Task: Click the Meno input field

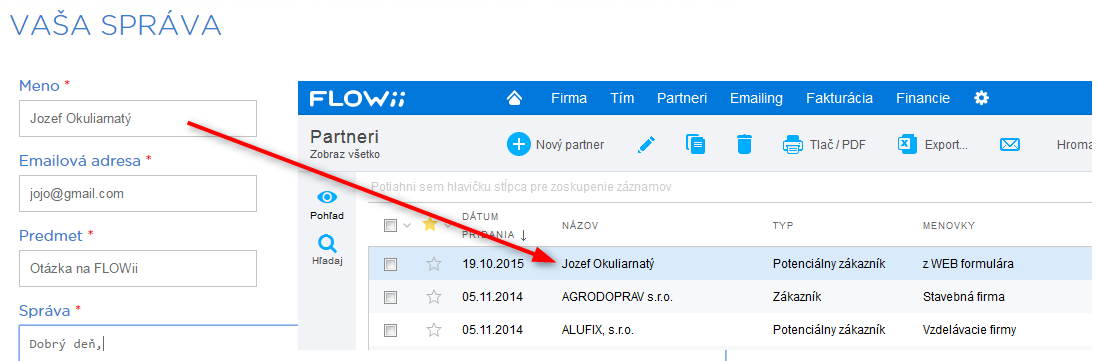Action: [138, 118]
